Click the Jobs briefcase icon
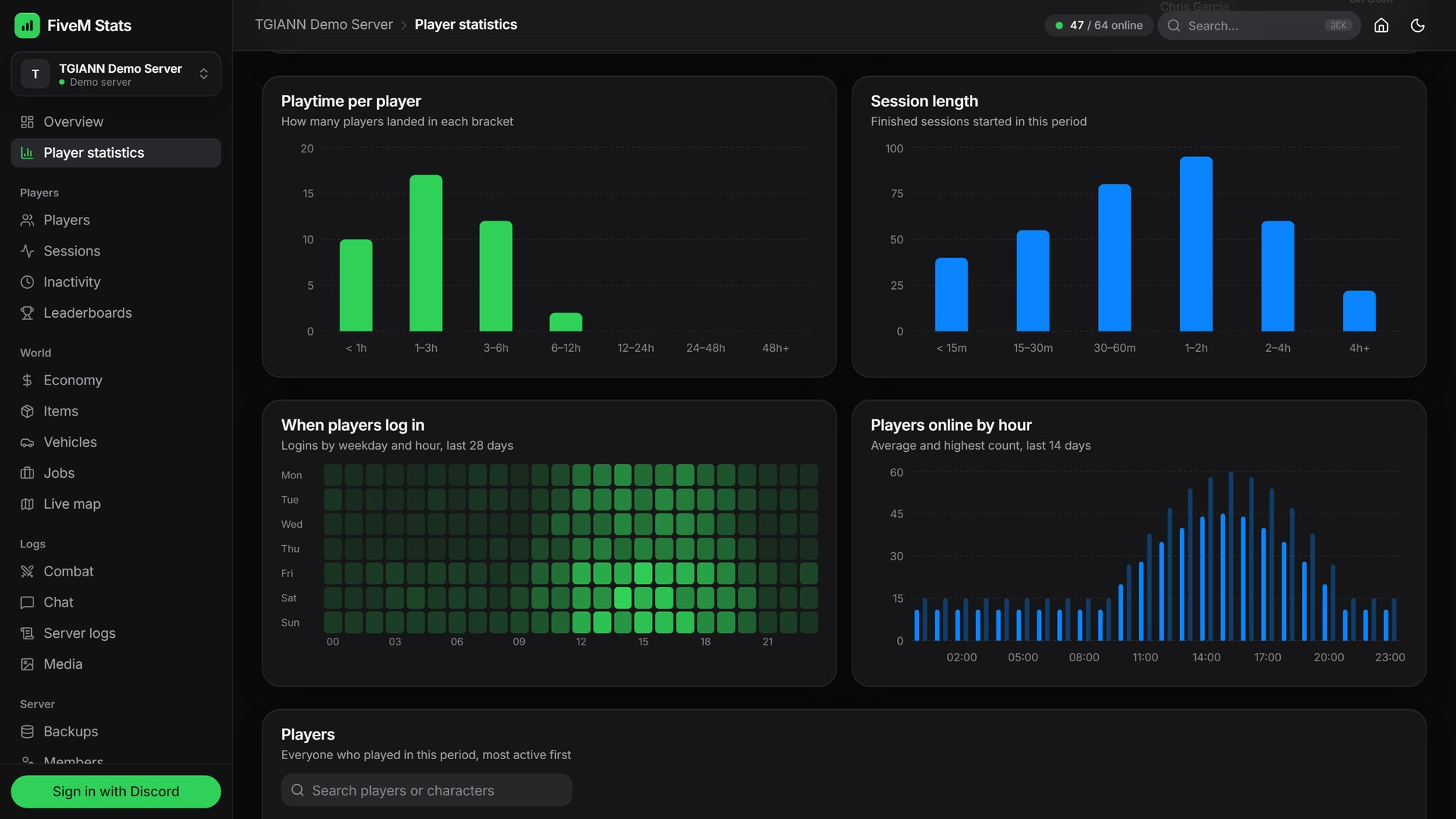The height and width of the screenshot is (819, 1456). (x=27, y=472)
